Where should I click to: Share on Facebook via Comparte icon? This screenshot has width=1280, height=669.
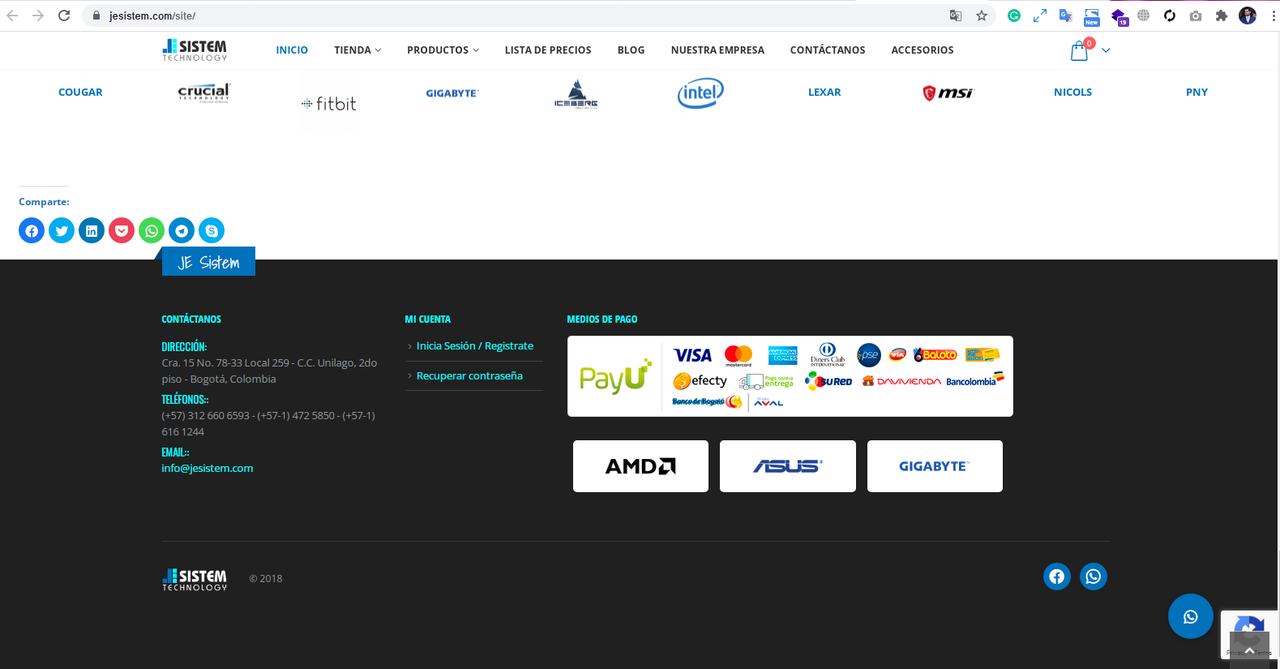click(x=32, y=231)
